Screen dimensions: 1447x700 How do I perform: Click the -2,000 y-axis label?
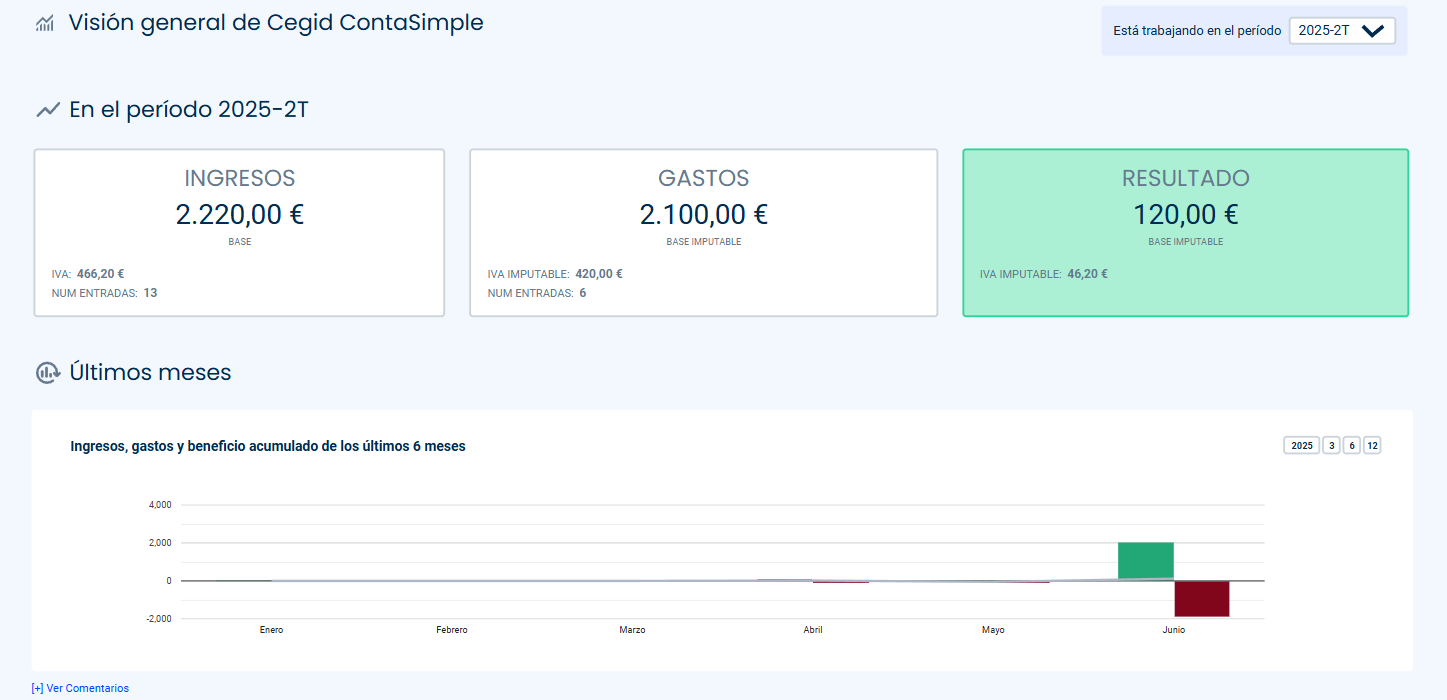[160, 619]
